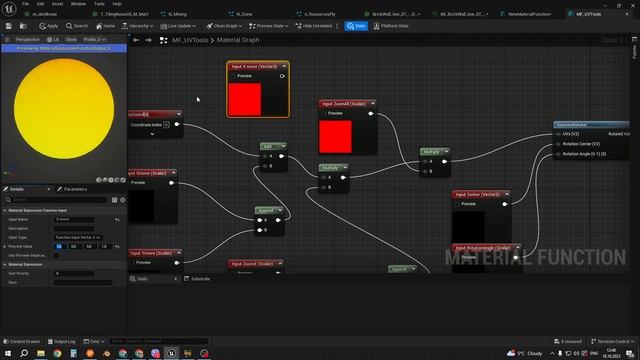Open the Preview State dropdown

click(x=269, y=26)
